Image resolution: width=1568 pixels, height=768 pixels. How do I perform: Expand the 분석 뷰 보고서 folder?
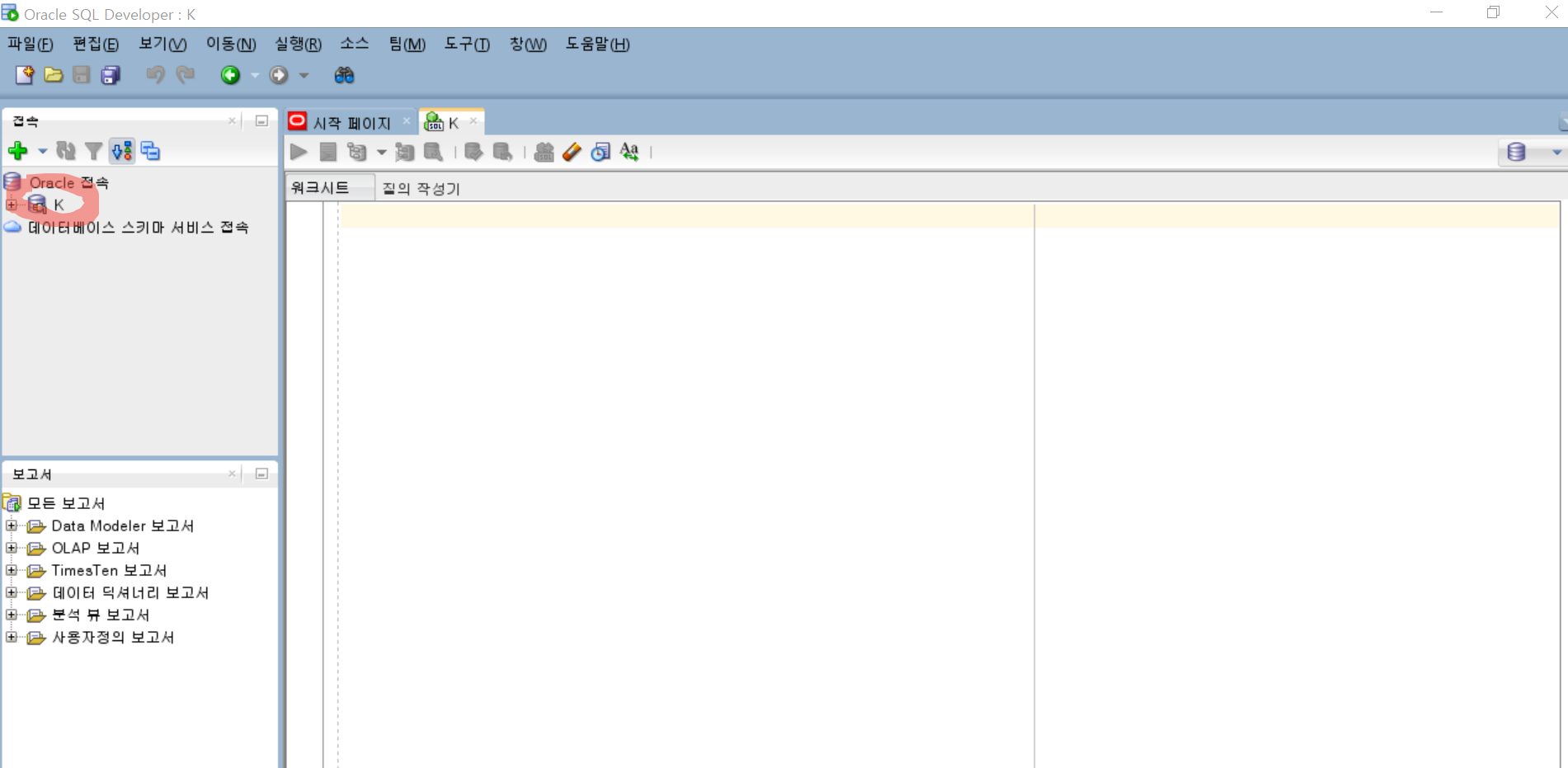11,615
